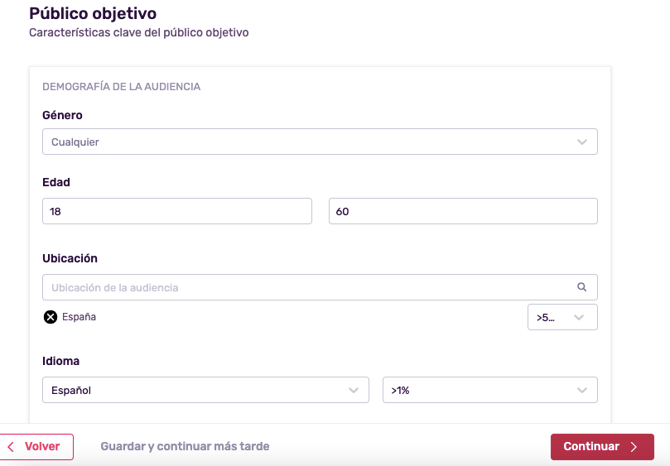
Task: Expand the location percentage dropdown beside España
Action: click(x=562, y=317)
